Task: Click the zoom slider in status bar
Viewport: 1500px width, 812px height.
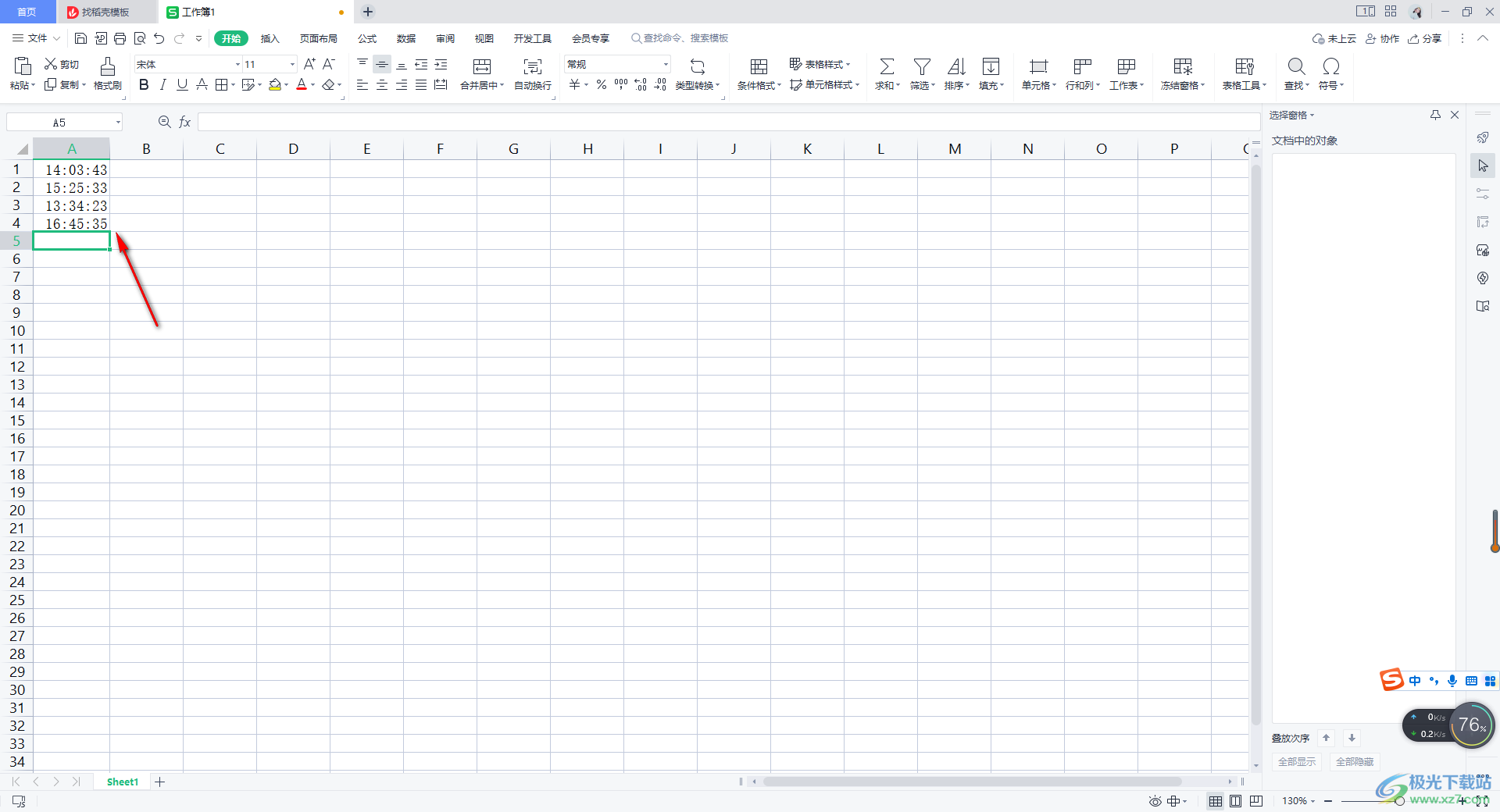Action: point(1400,801)
